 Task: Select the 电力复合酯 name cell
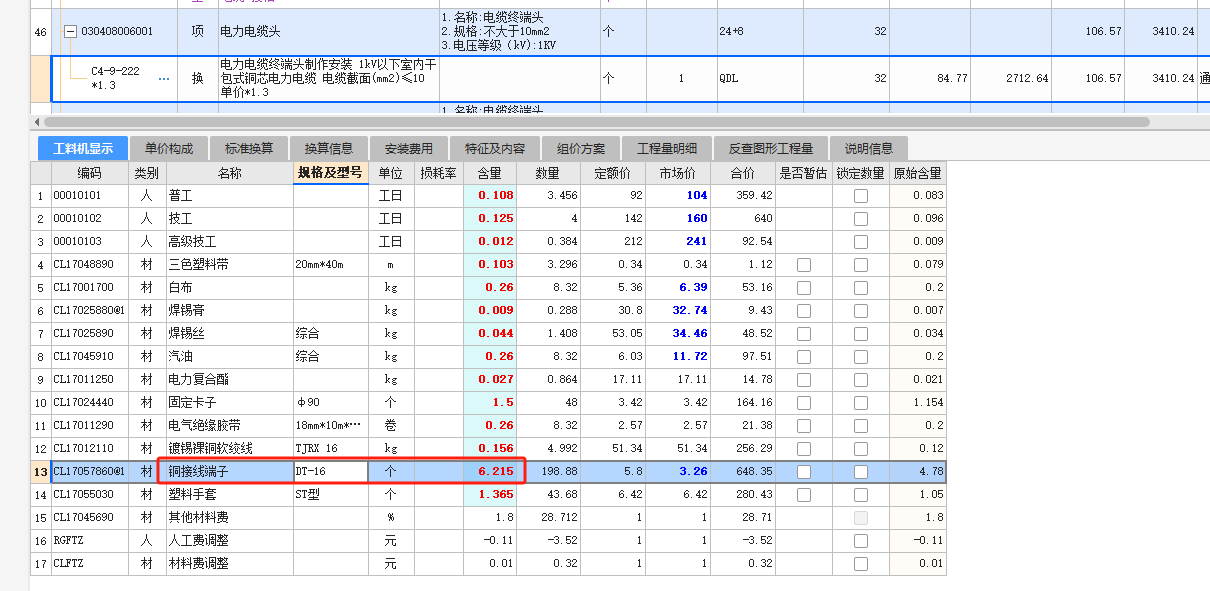pyautogui.click(x=229, y=379)
